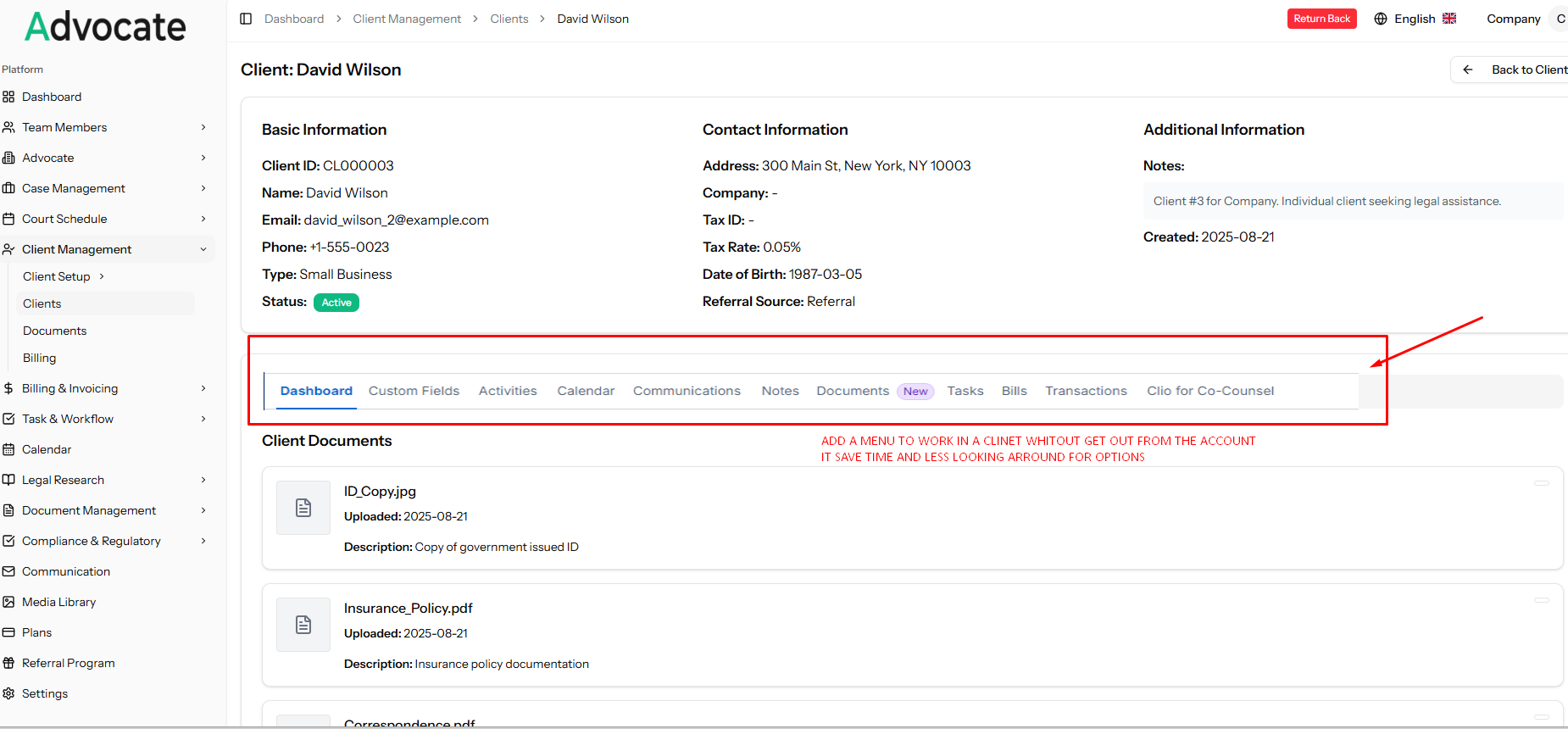Viewport: 1568px width, 729px height.
Task: Click the file icon for ID_Copy.jpg
Action: tap(303, 508)
